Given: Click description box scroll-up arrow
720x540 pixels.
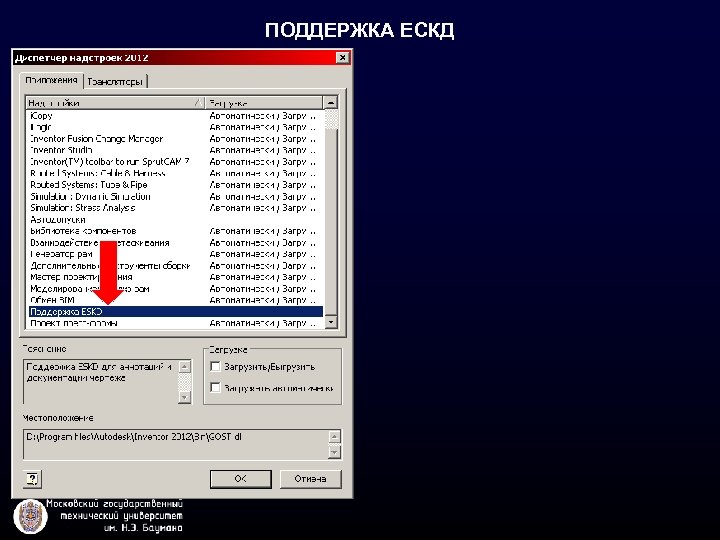Looking at the screenshot, I should coord(184,366).
